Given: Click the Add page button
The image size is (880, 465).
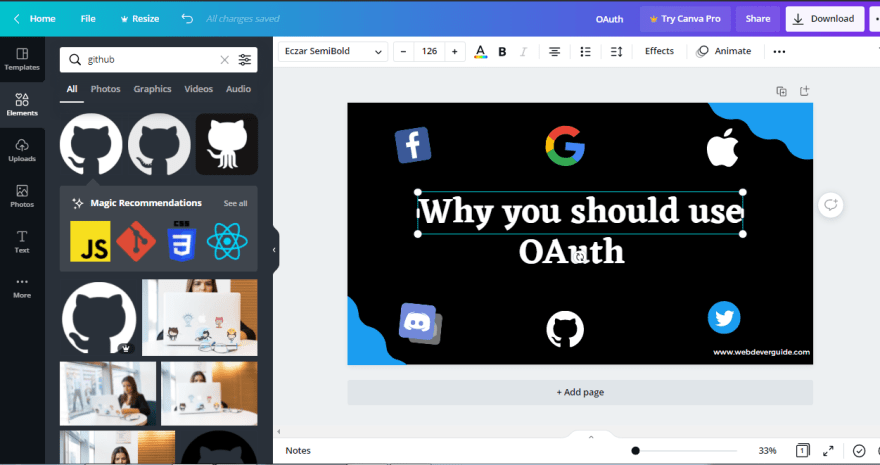Looking at the screenshot, I should 580,392.
